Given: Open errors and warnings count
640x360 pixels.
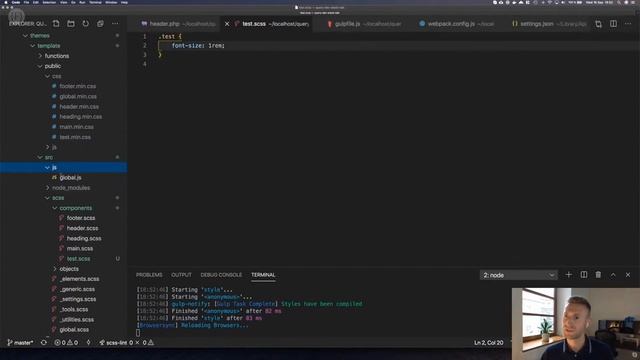Looking at the screenshot, I should pyautogui.click(x=66, y=343).
